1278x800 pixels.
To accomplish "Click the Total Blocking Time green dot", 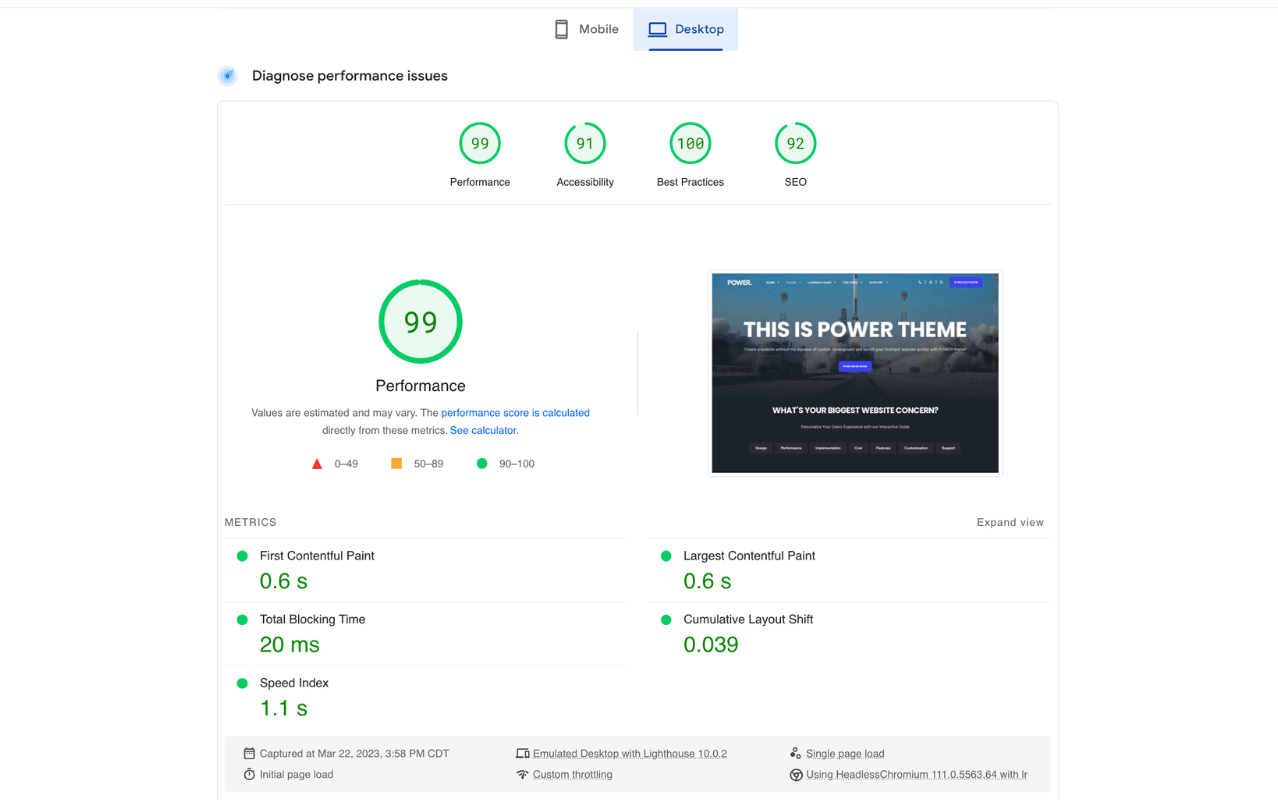I will pos(242,620).
